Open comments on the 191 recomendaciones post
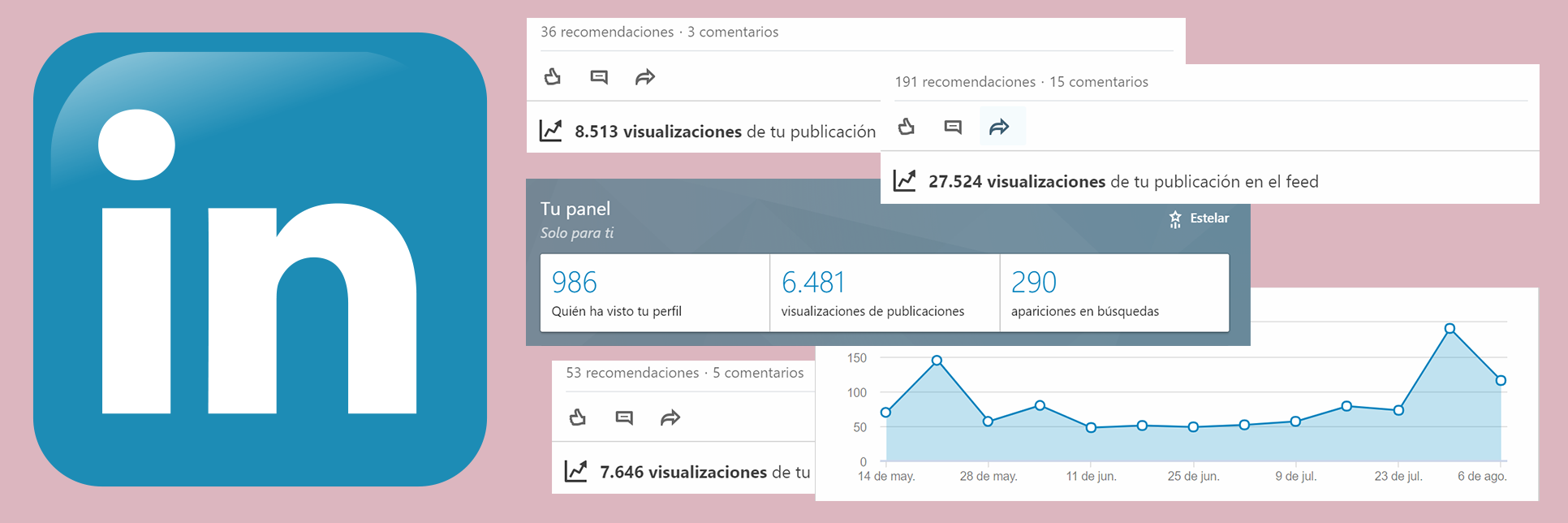 953,127
